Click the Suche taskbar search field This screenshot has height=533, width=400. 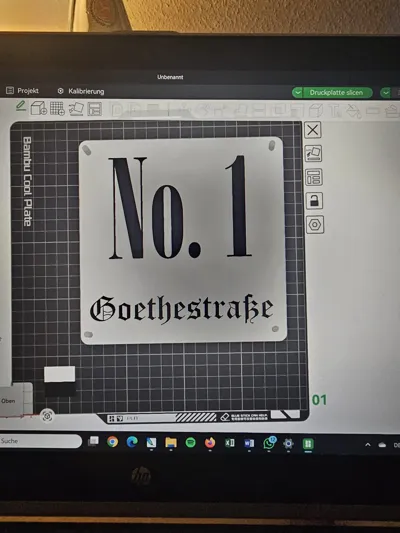(x=40, y=441)
